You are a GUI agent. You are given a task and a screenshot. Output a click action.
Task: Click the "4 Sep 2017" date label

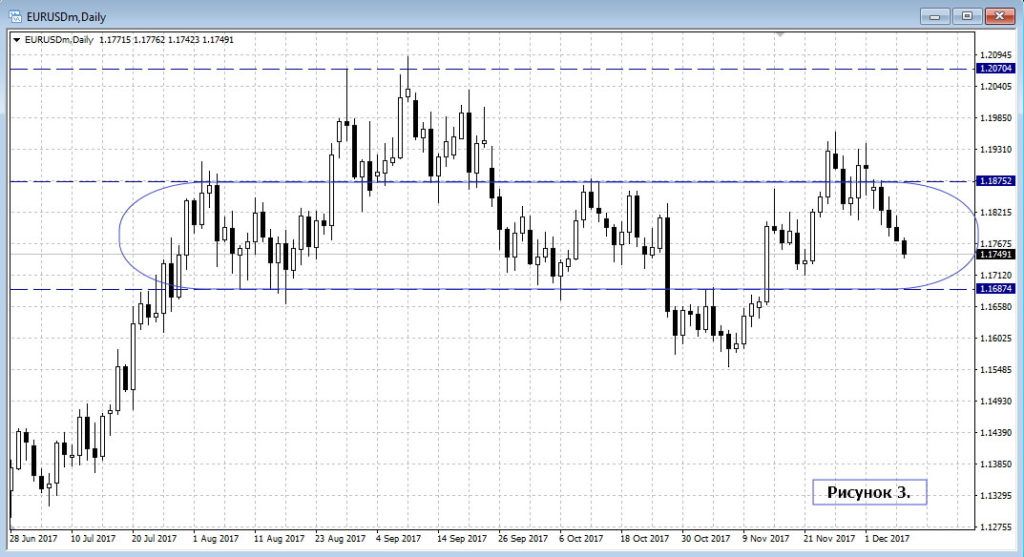(x=404, y=536)
